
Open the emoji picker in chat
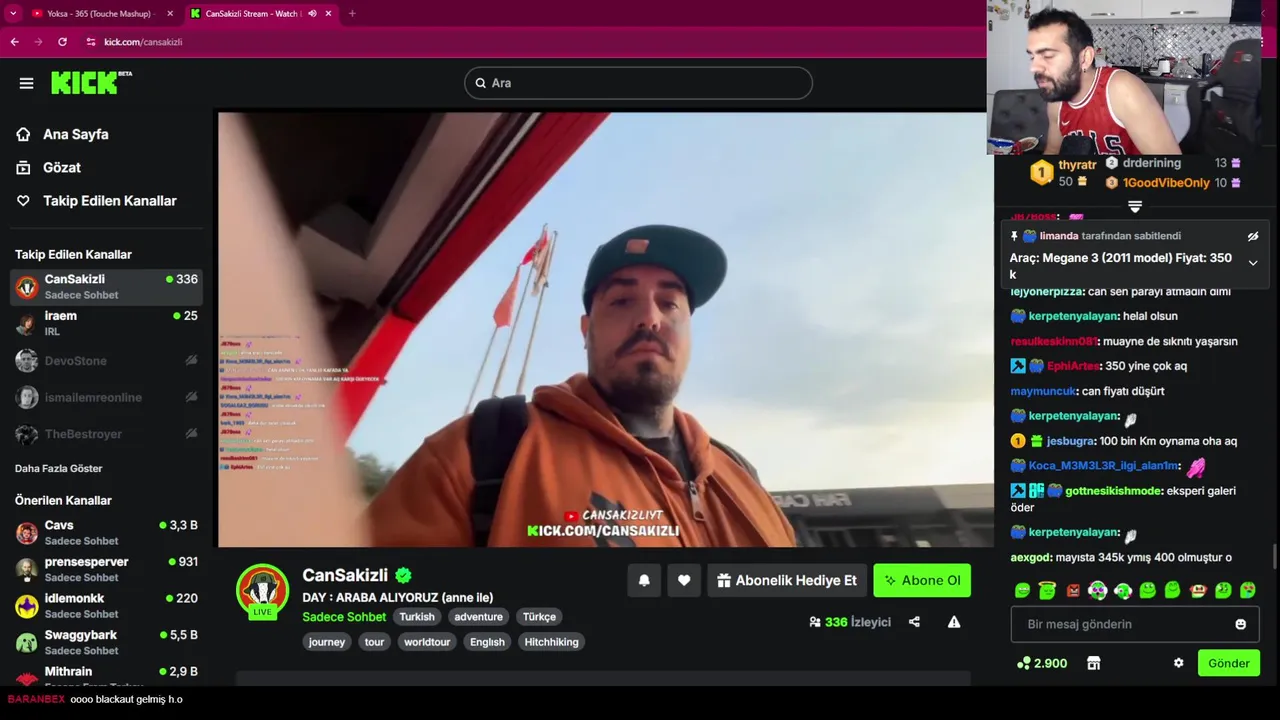click(1240, 624)
